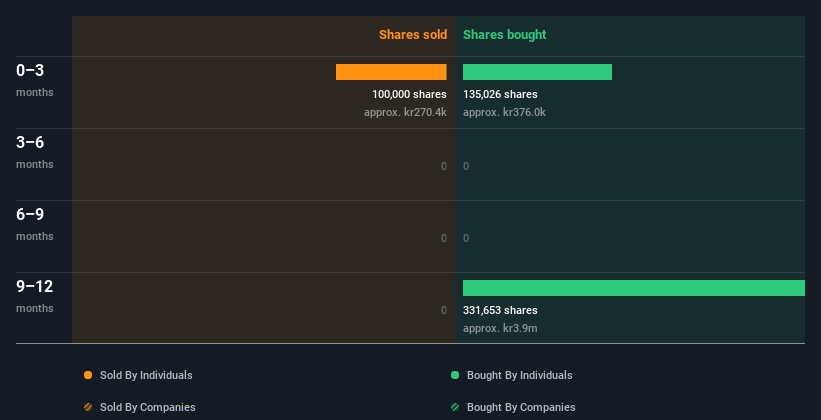
Task: Click the 3–6 months row label
Action: 35,152
